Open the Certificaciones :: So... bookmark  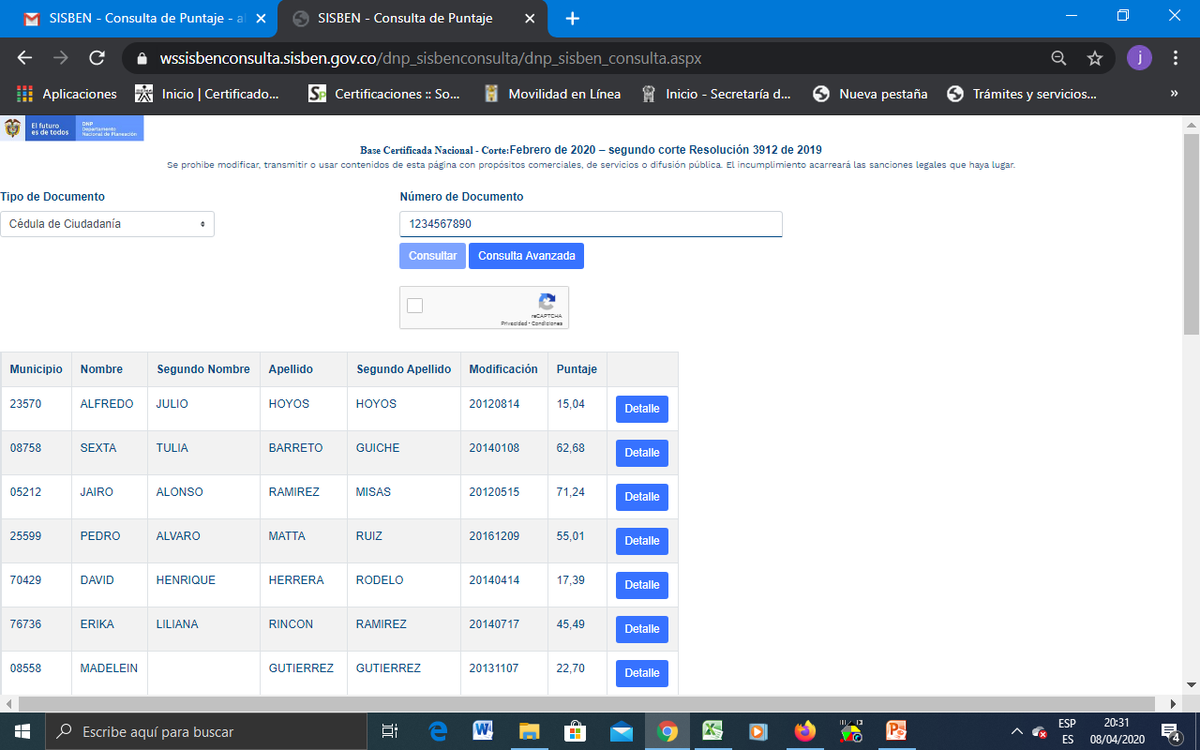point(385,94)
